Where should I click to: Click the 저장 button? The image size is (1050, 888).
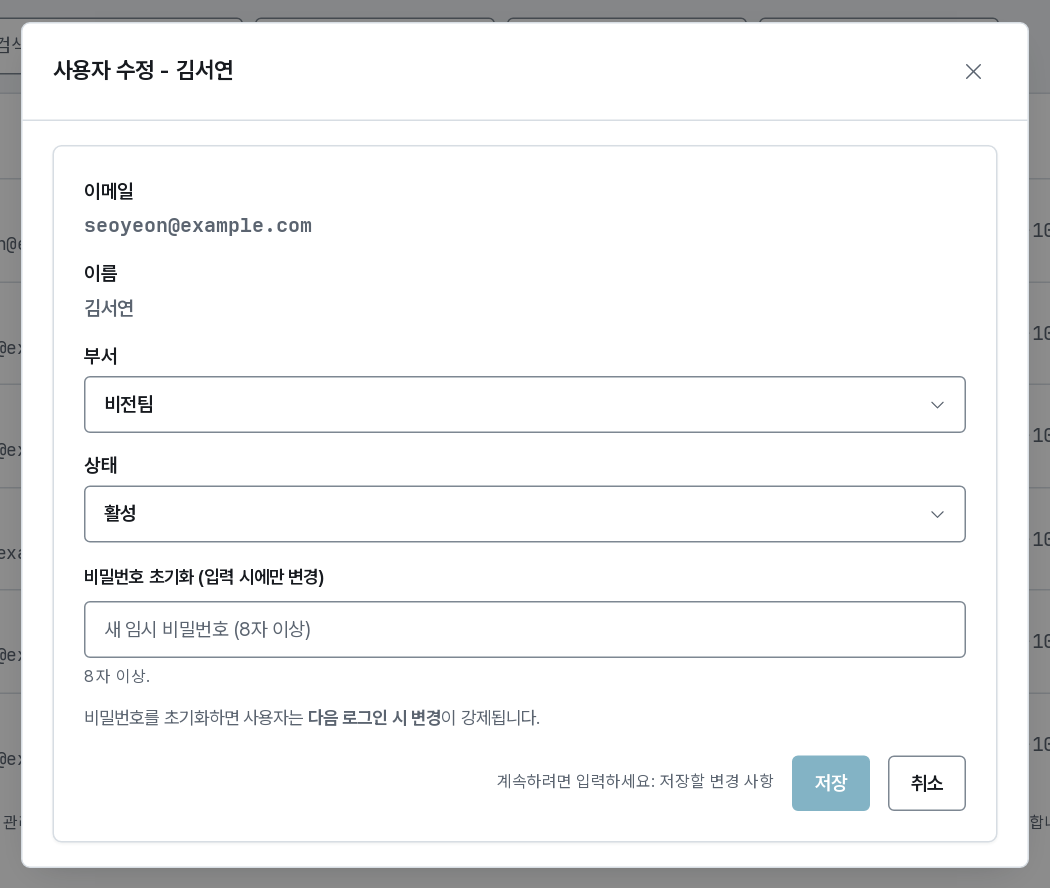pyautogui.click(x=830, y=783)
